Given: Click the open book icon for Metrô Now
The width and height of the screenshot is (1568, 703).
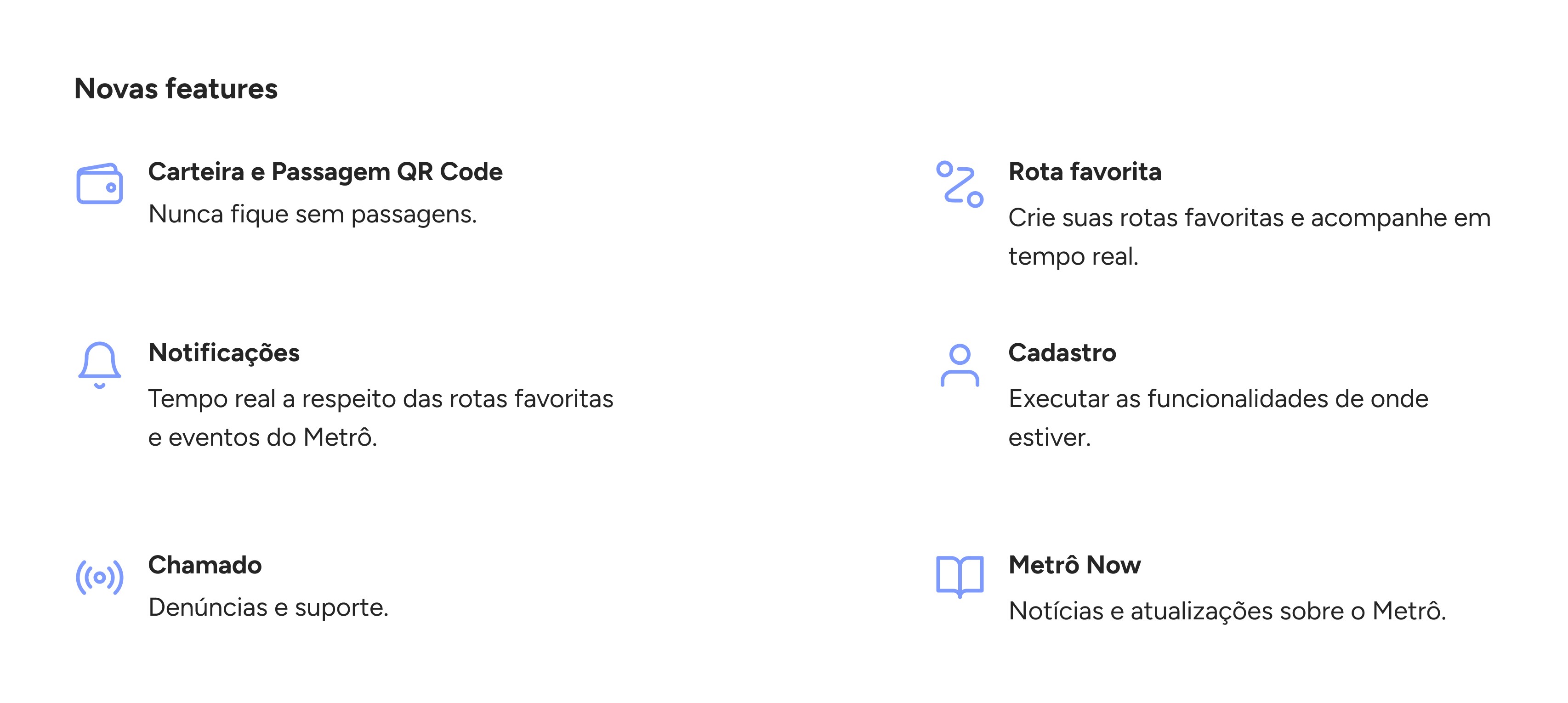Looking at the screenshot, I should (959, 576).
